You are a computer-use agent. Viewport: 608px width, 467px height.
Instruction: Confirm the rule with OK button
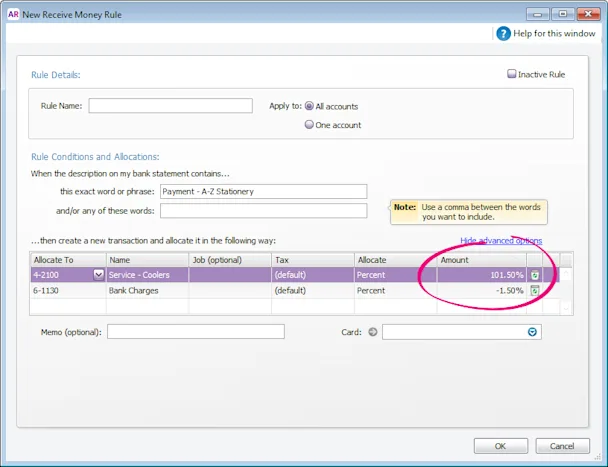[501, 446]
